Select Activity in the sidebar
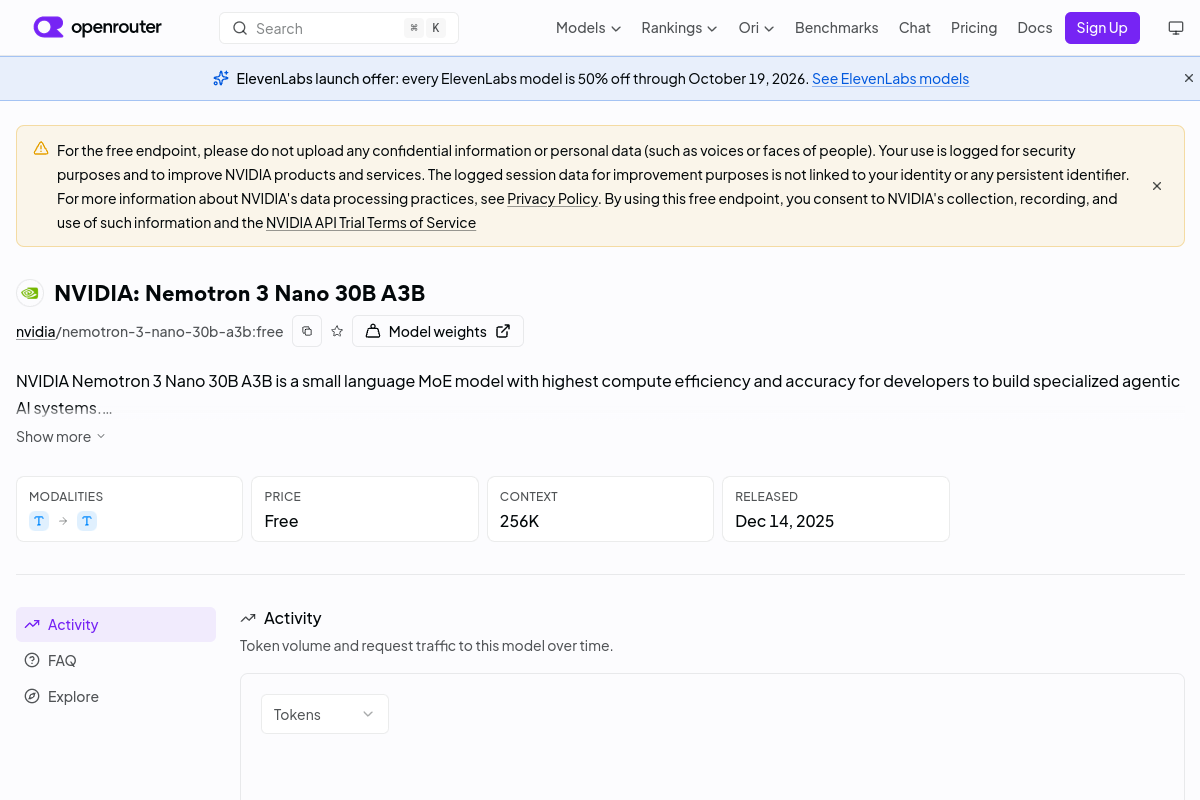The image size is (1200, 800). (116, 624)
